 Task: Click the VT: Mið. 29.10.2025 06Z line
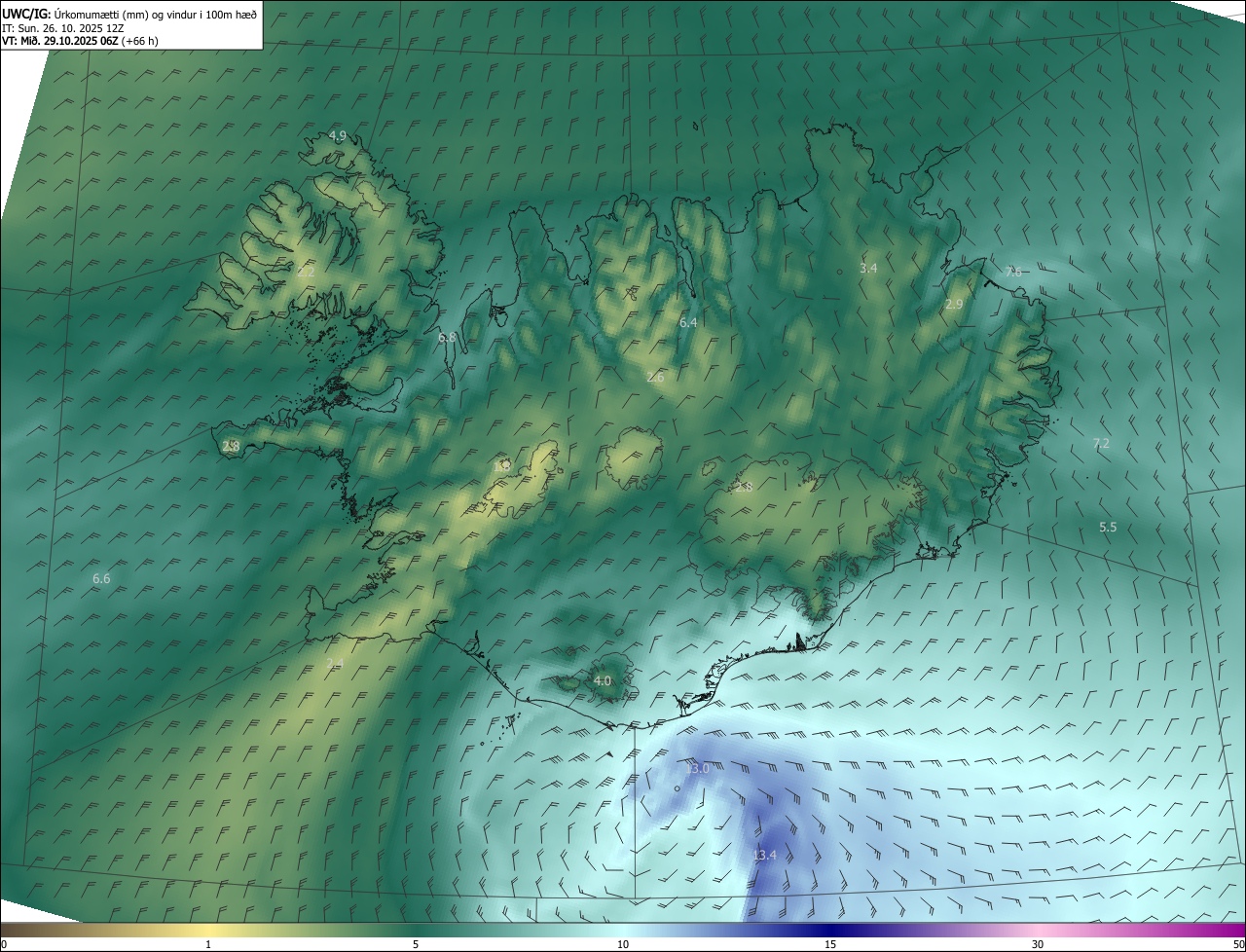[x=80, y=41]
